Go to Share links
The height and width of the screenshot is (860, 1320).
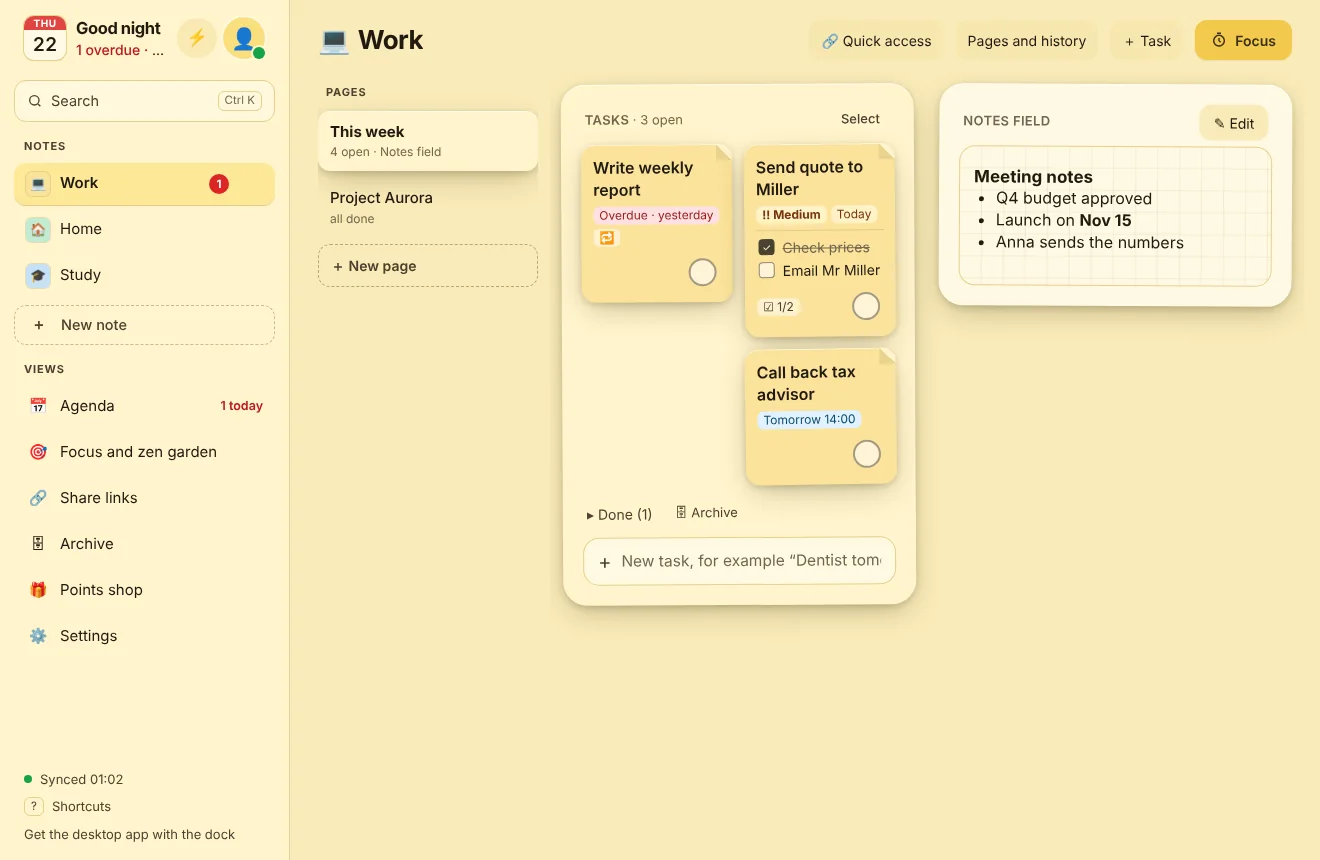tap(145, 498)
